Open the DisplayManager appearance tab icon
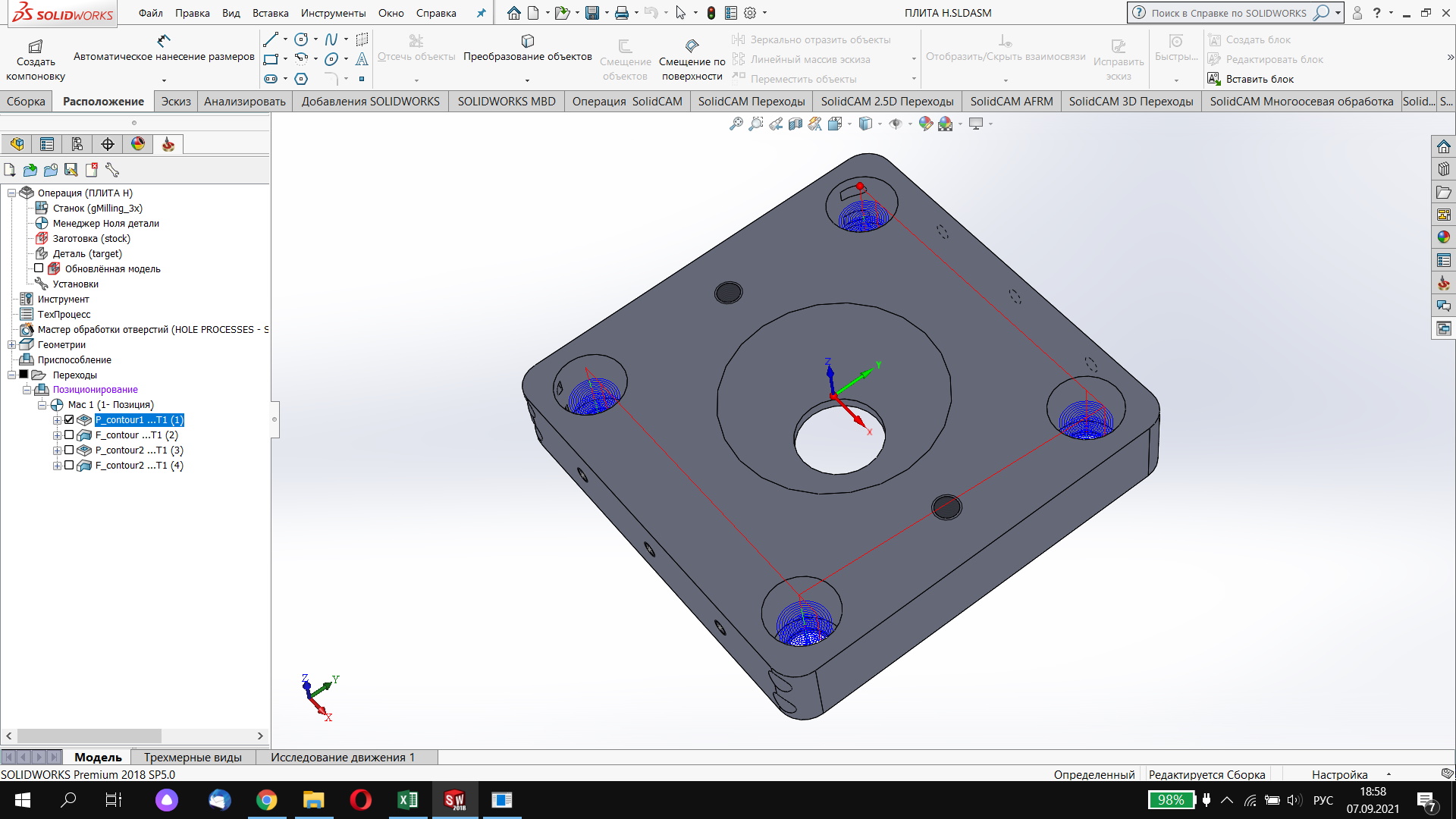 [x=138, y=144]
